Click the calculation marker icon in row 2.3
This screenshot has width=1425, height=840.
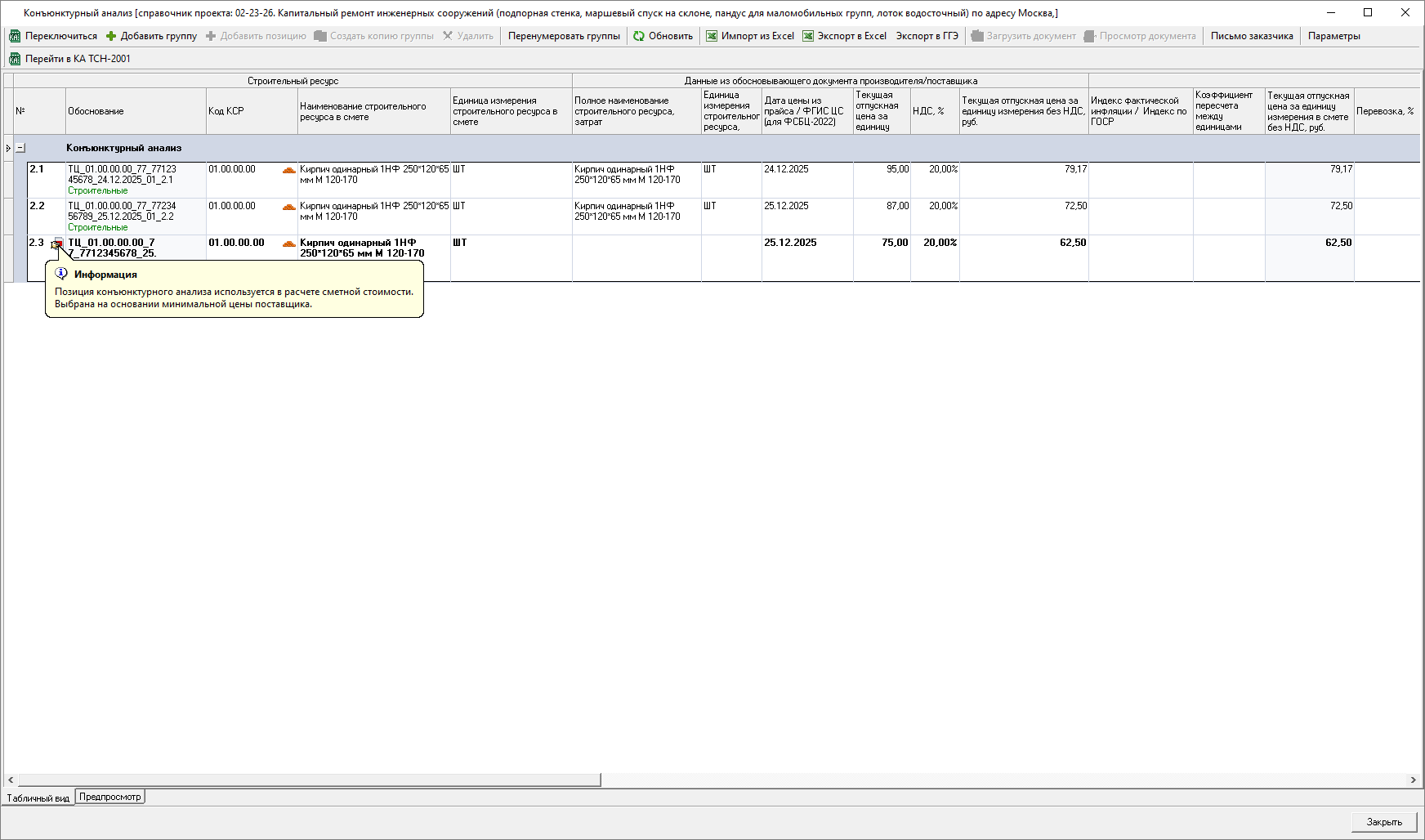[x=57, y=244]
